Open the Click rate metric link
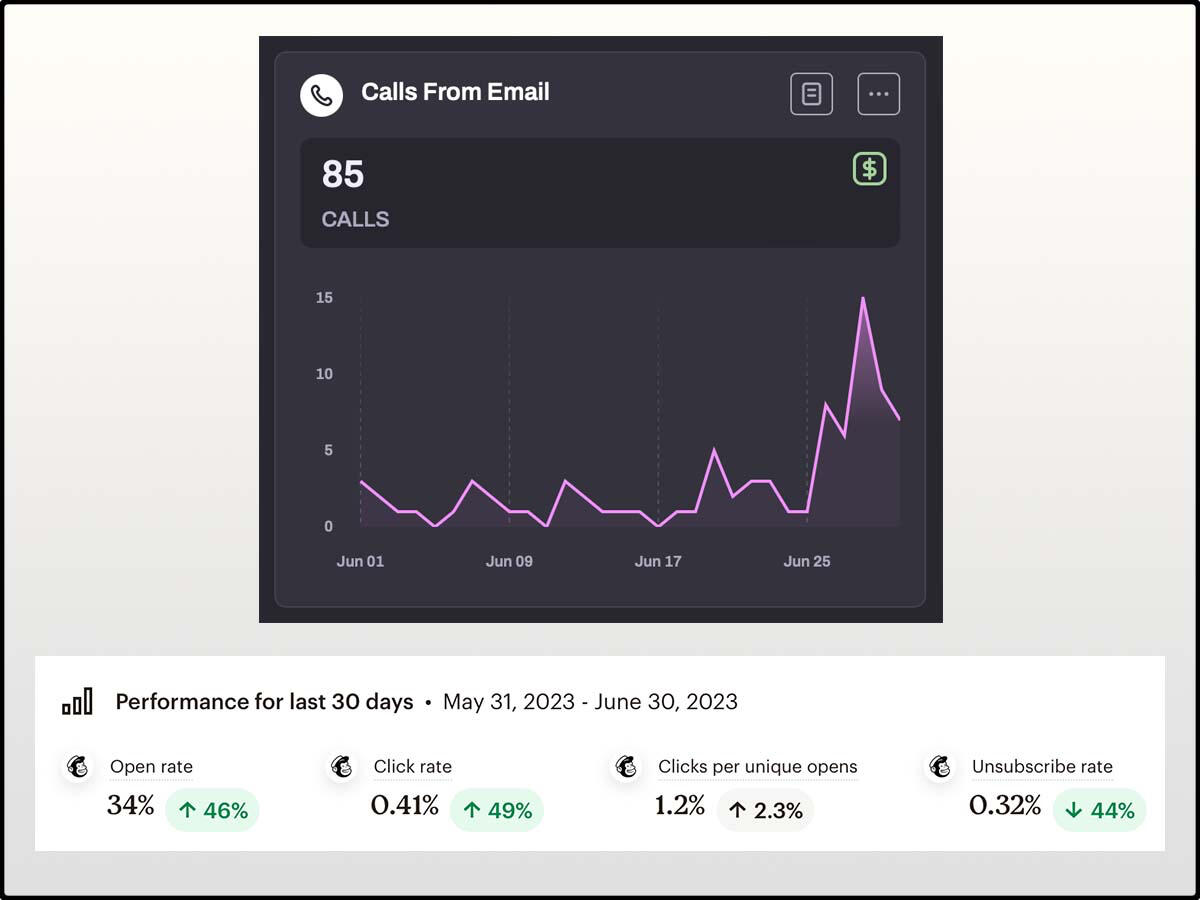The height and width of the screenshot is (900, 1200). (x=412, y=767)
